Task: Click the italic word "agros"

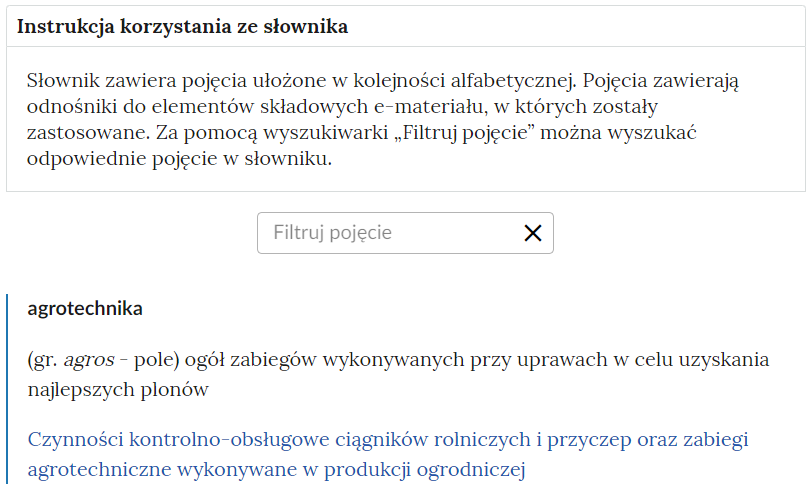Action: (x=89, y=359)
